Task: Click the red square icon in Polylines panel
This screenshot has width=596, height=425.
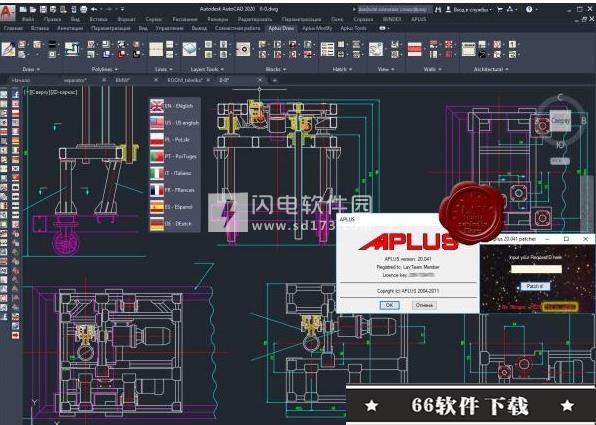Action: [121, 55]
